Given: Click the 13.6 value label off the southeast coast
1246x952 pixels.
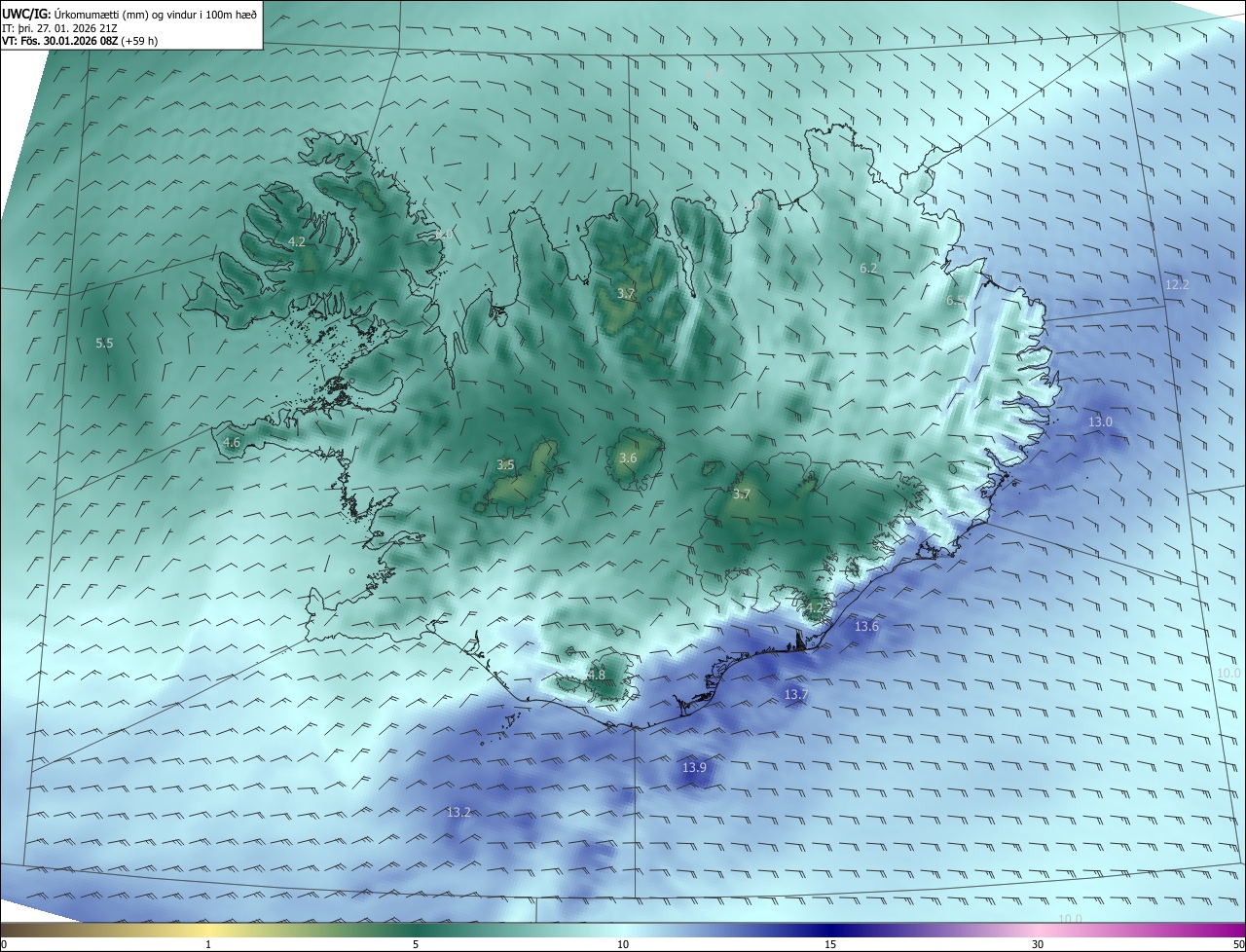Looking at the screenshot, I should [x=866, y=626].
